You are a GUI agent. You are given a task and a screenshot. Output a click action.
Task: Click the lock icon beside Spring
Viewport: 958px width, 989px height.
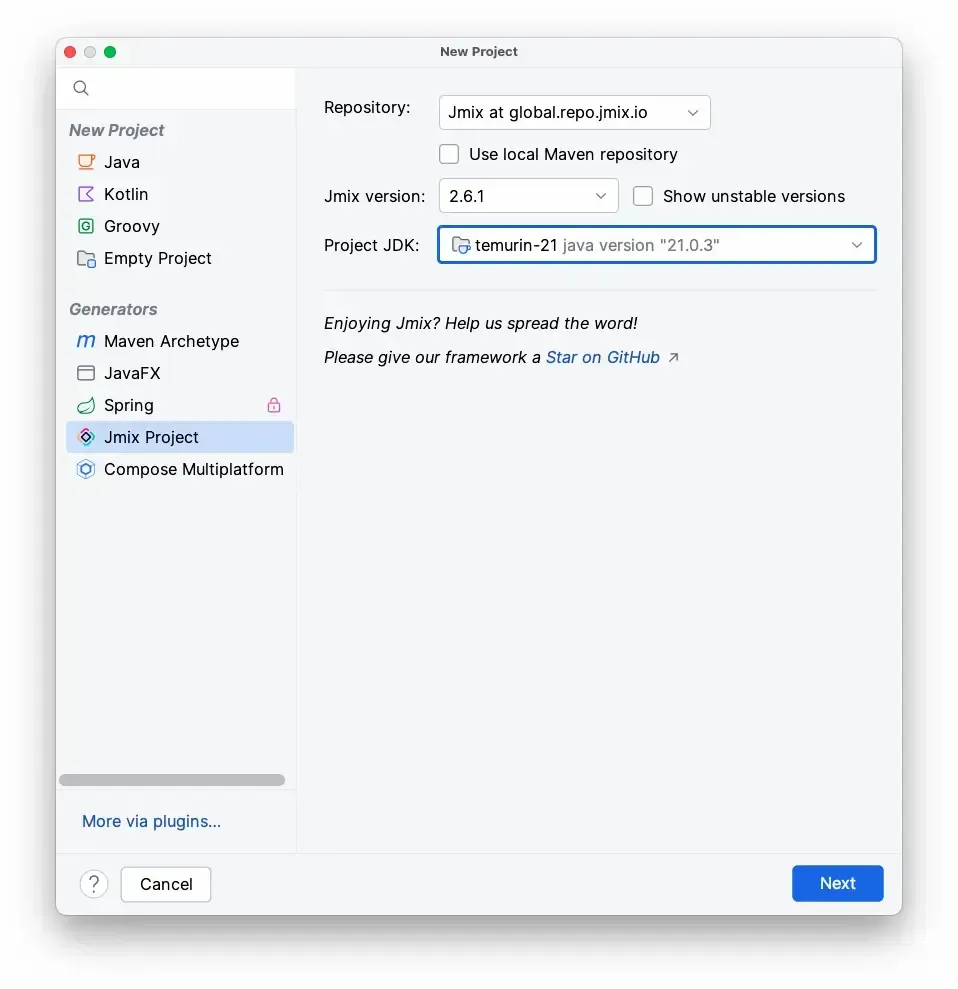point(274,405)
